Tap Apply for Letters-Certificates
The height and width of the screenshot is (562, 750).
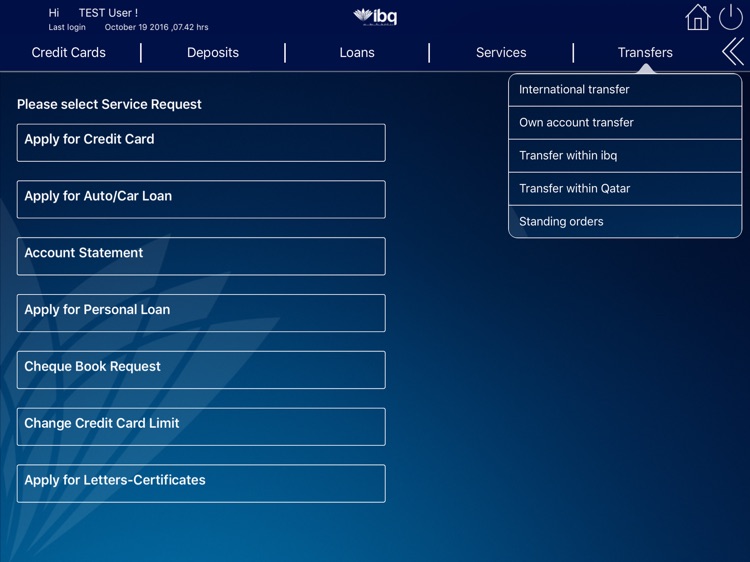point(201,484)
